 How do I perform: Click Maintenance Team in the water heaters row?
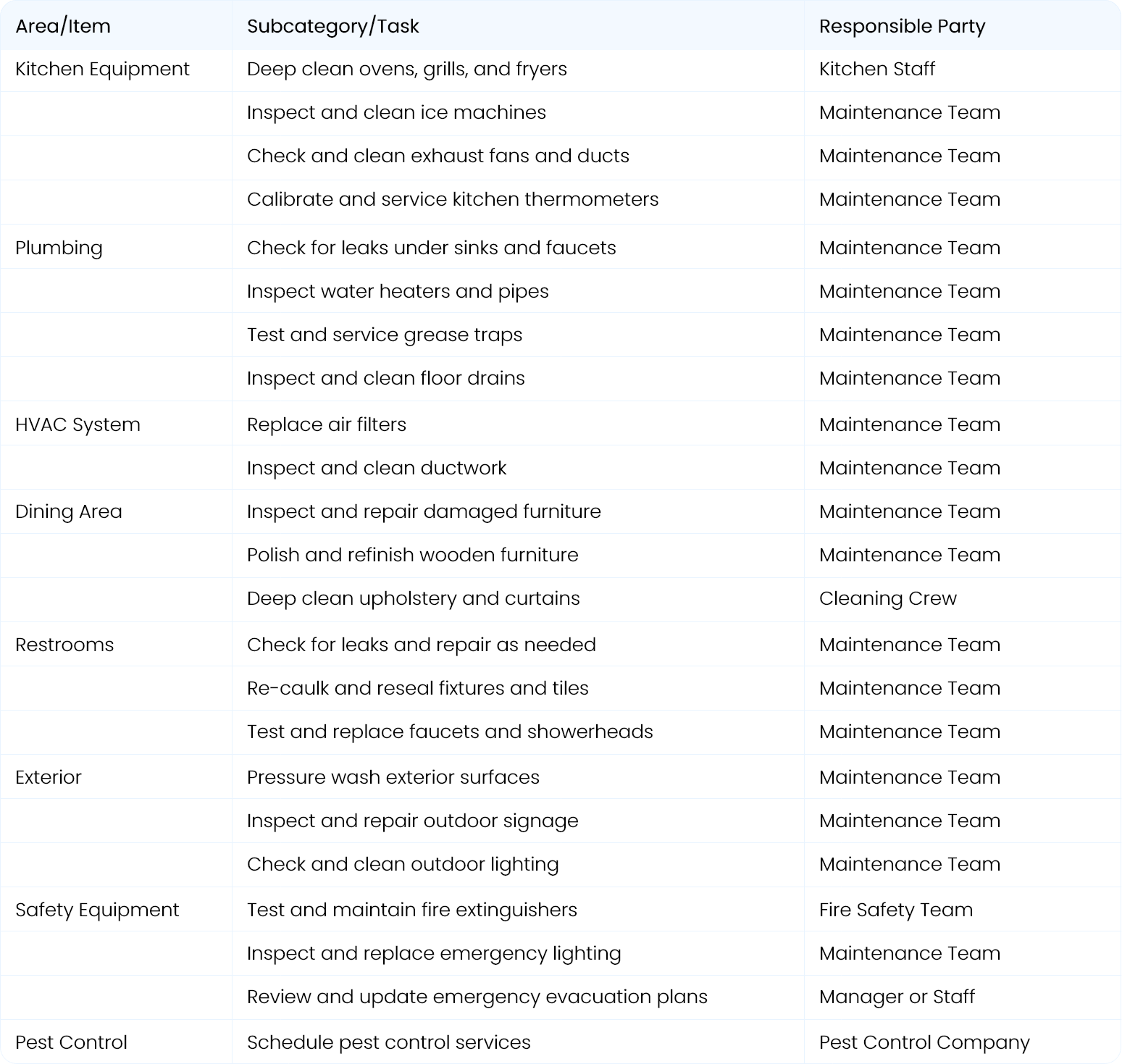[x=910, y=291]
